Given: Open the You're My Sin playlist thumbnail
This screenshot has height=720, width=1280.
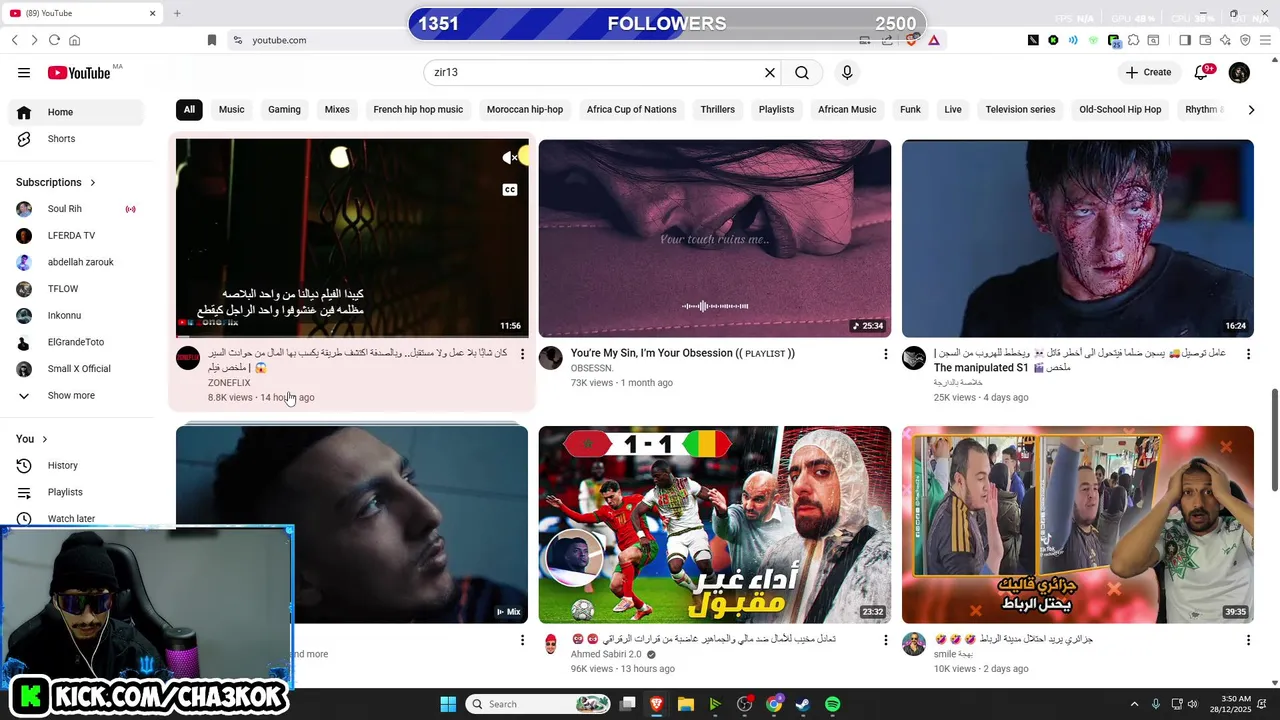Looking at the screenshot, I should (x=715, y=239).
